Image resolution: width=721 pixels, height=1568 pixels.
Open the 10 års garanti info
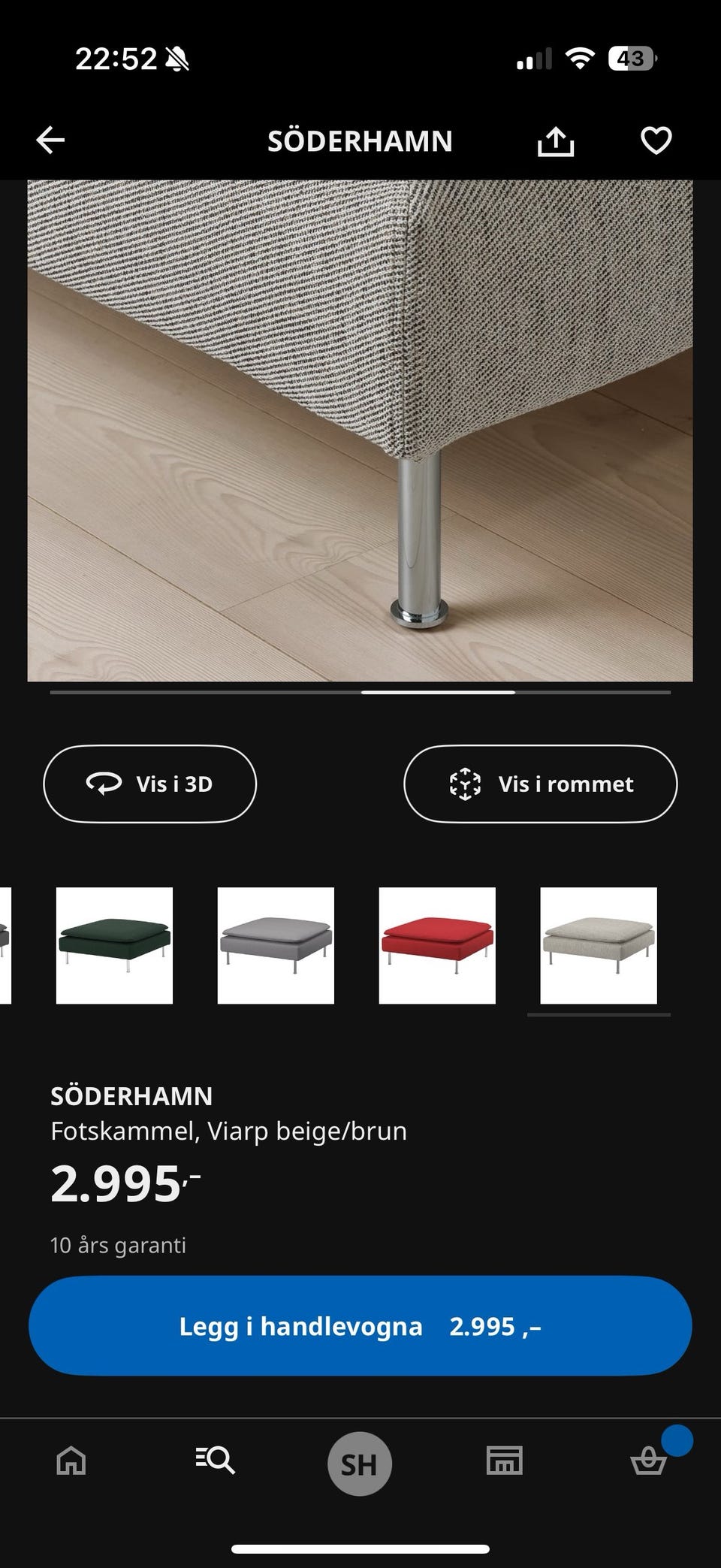coord(118,1245)
